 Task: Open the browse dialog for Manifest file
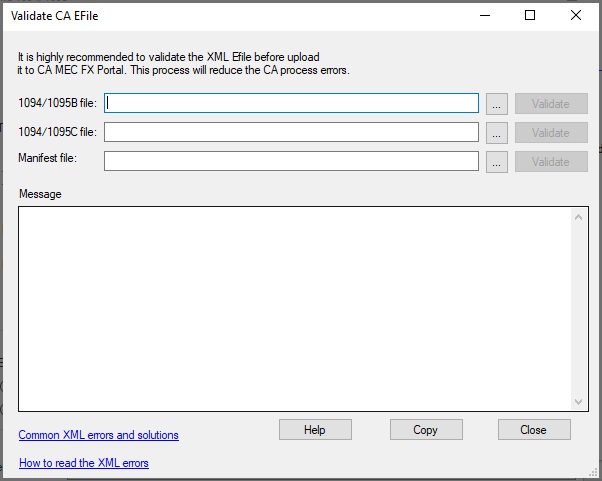498,161
